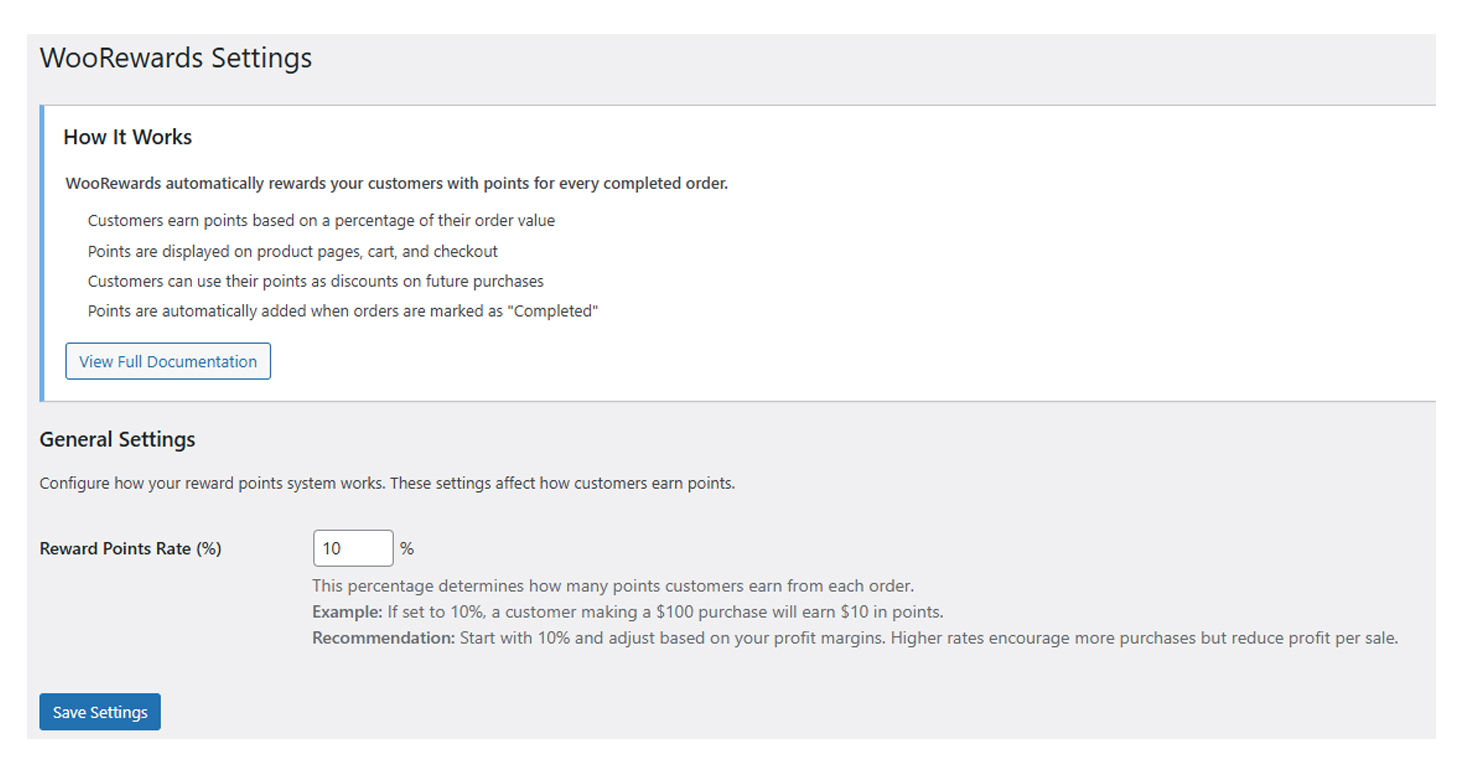The height and width of the screenshot is (774, 1463).
Task: Click the blue left border of How It Works
Action: tap(43, 250)
